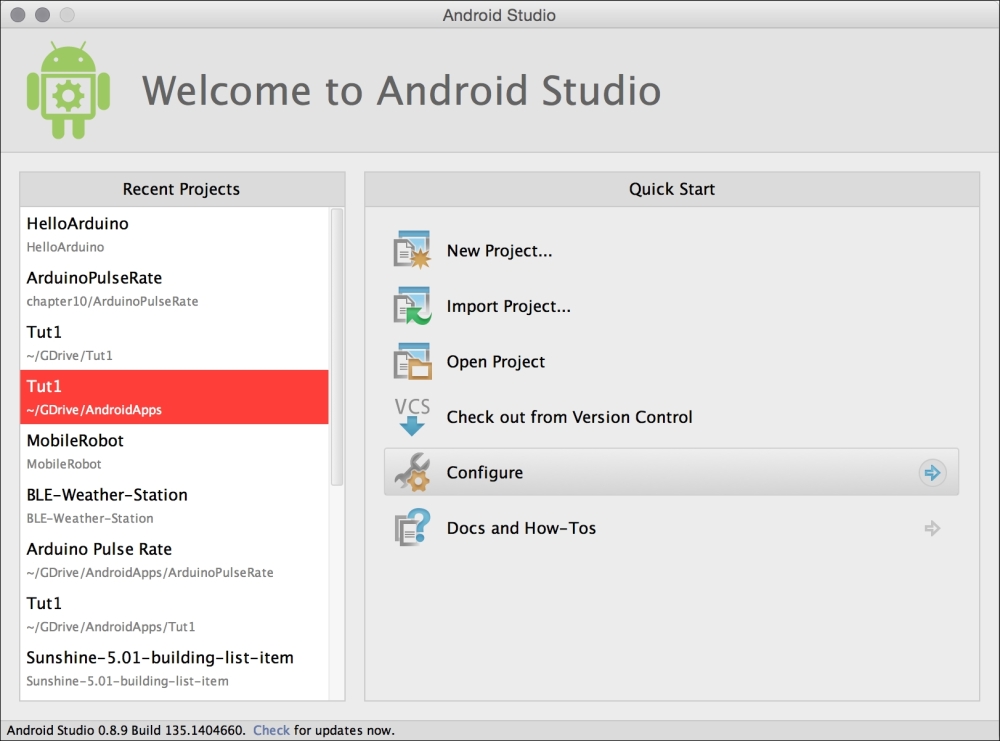Image resolution: width=1000 pixels, height=741 pixels.
Task: Click the New Project icon
Action: (412, 250)
